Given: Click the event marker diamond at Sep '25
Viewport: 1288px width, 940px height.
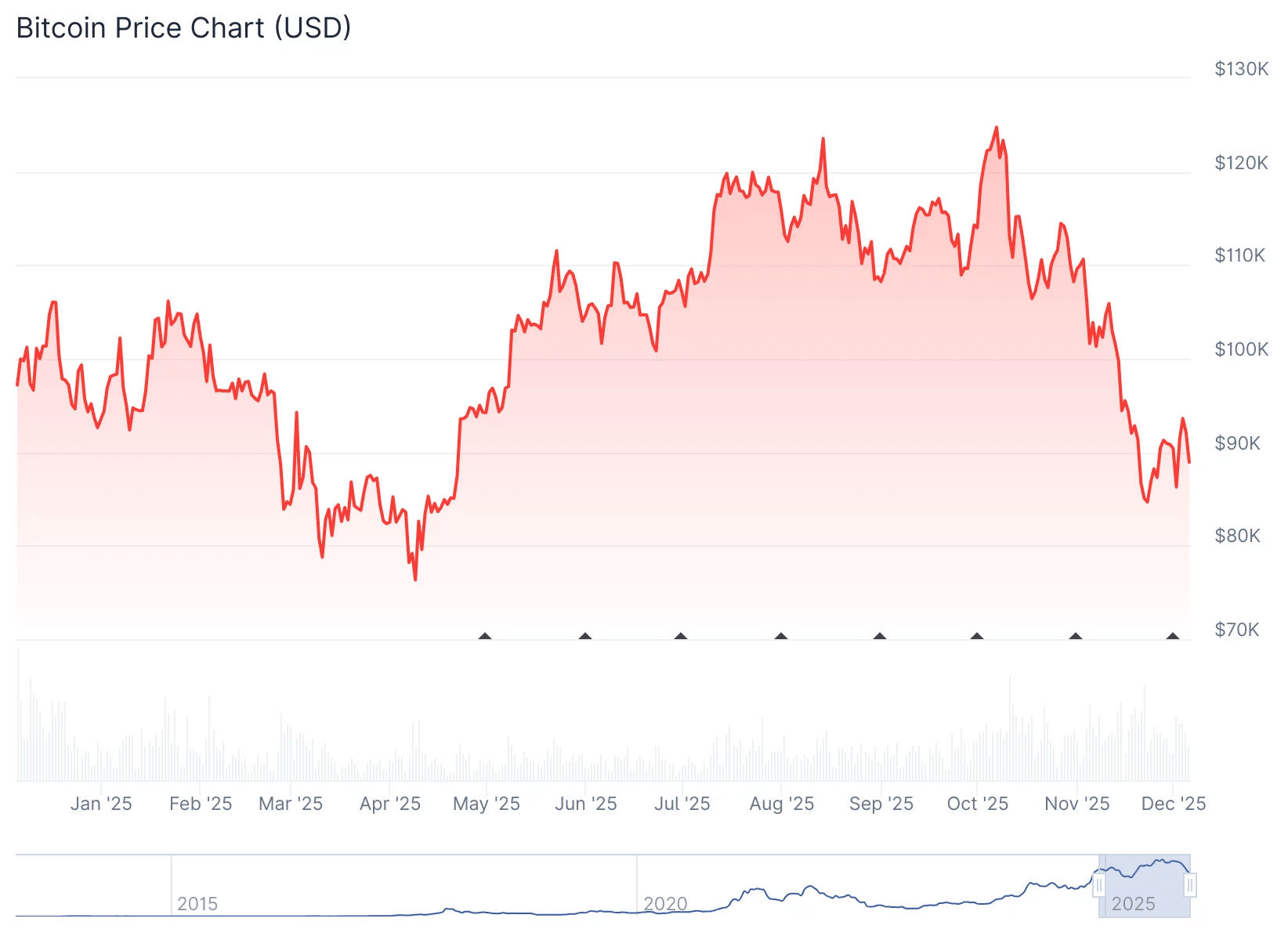Looking at the screenshot, I should coord(880,636).
